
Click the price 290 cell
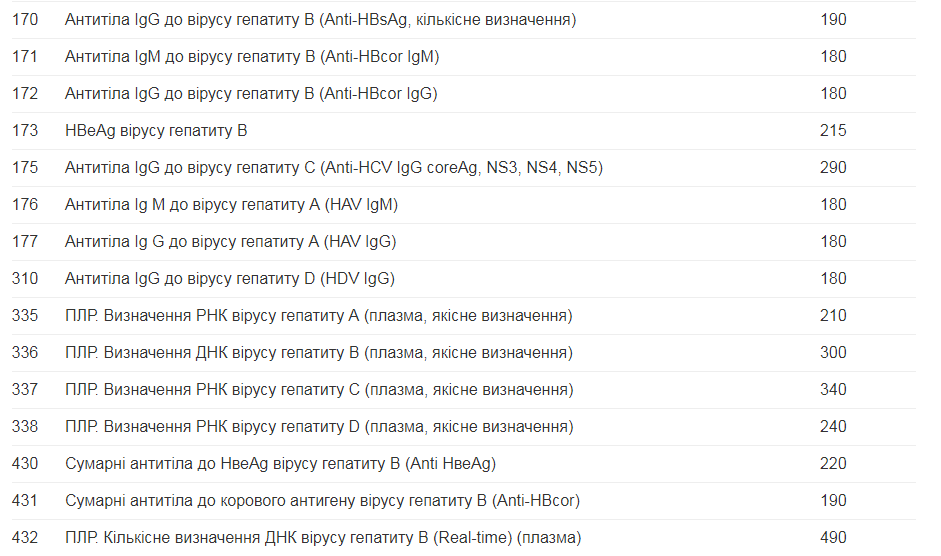[833, 168]
